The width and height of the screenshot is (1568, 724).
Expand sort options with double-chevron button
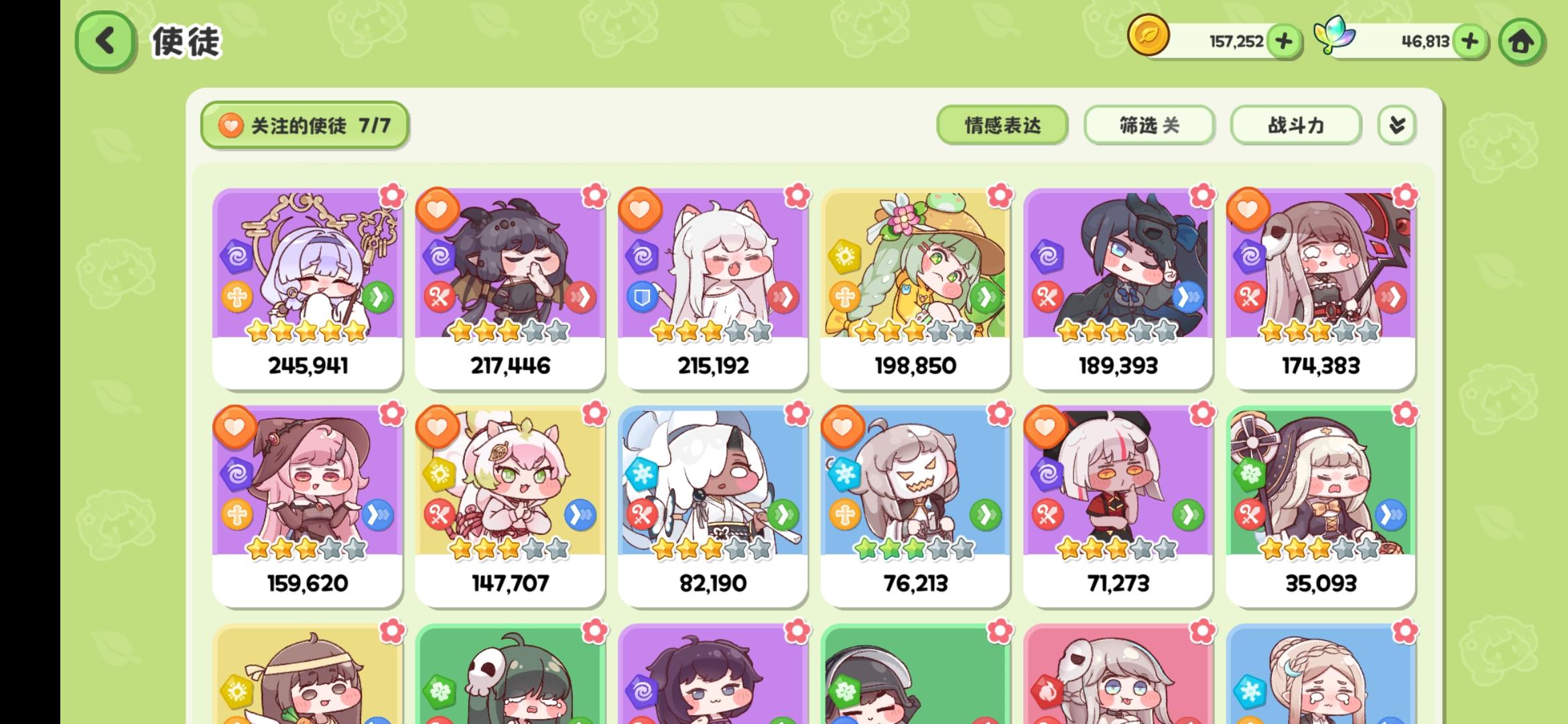1396,125
